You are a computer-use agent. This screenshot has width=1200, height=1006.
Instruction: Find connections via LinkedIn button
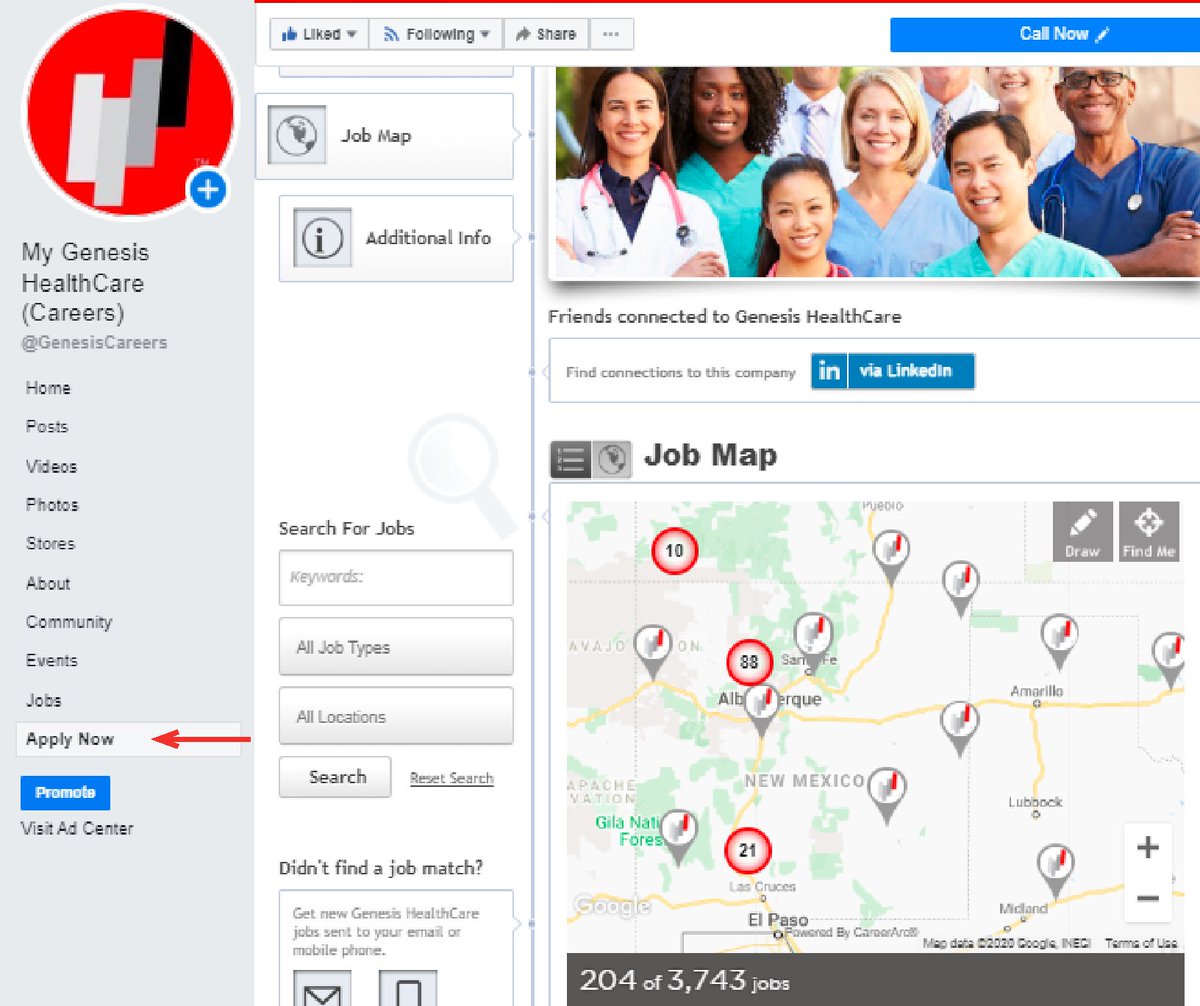click(892, 371)
